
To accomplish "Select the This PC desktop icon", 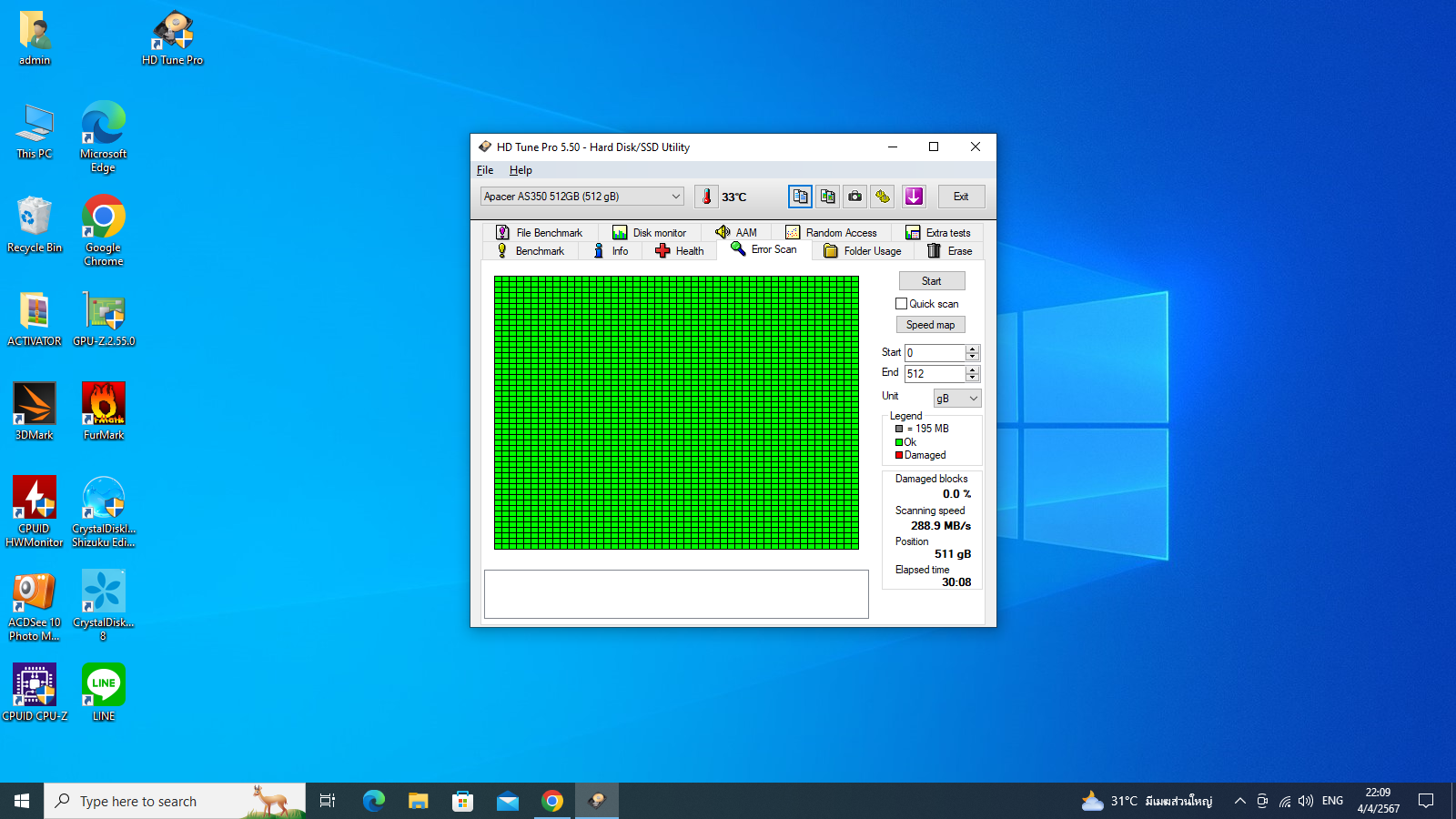I will coord(35,133).
